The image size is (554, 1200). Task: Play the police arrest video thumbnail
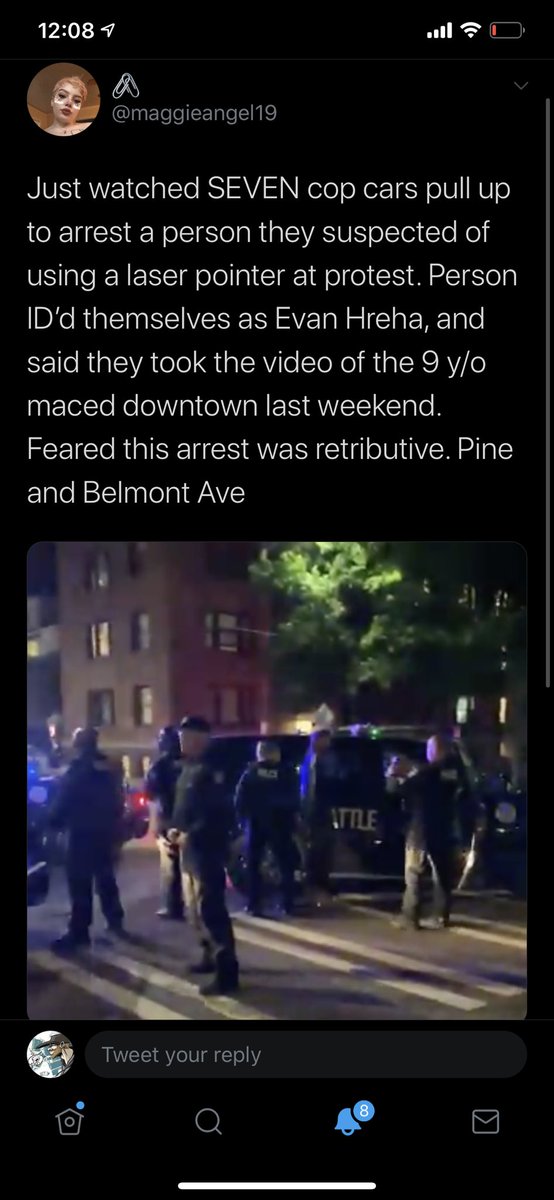[x=277, y=780]
